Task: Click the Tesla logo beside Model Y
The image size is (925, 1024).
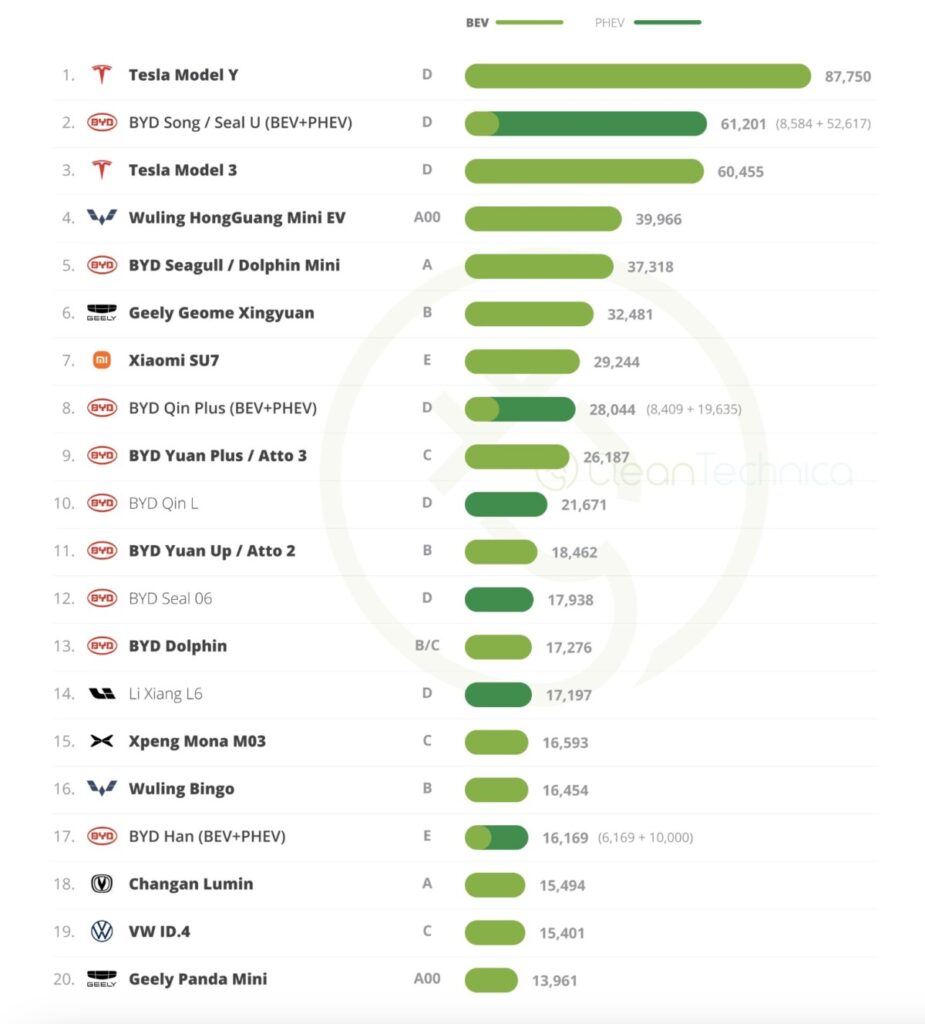Action: tap(101, 75)
